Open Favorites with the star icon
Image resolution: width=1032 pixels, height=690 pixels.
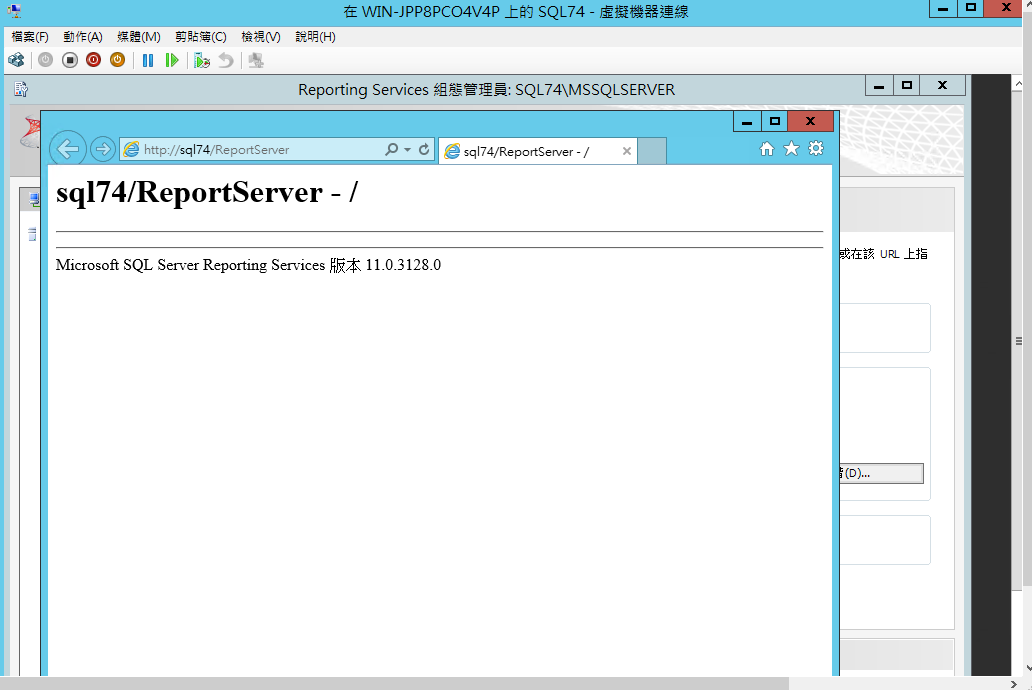tap(791, 149)
